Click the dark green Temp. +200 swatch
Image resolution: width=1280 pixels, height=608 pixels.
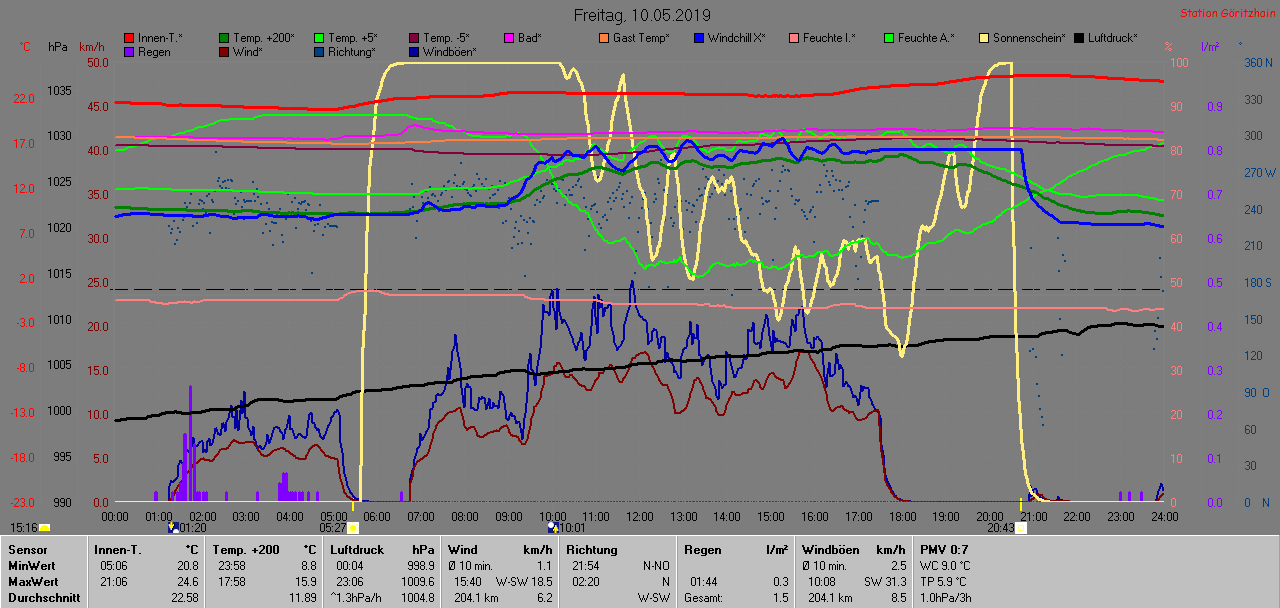point(225,38)
